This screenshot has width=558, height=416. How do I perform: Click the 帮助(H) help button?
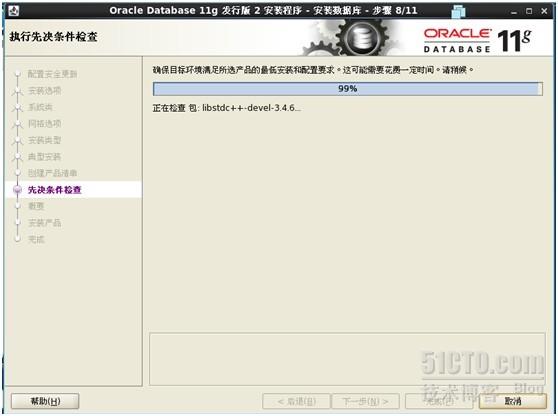coord(45,401)
